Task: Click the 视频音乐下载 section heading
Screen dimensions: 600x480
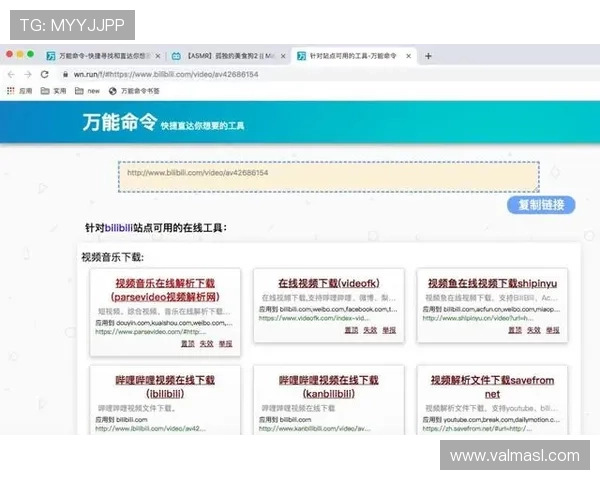Action: (112, 257)
